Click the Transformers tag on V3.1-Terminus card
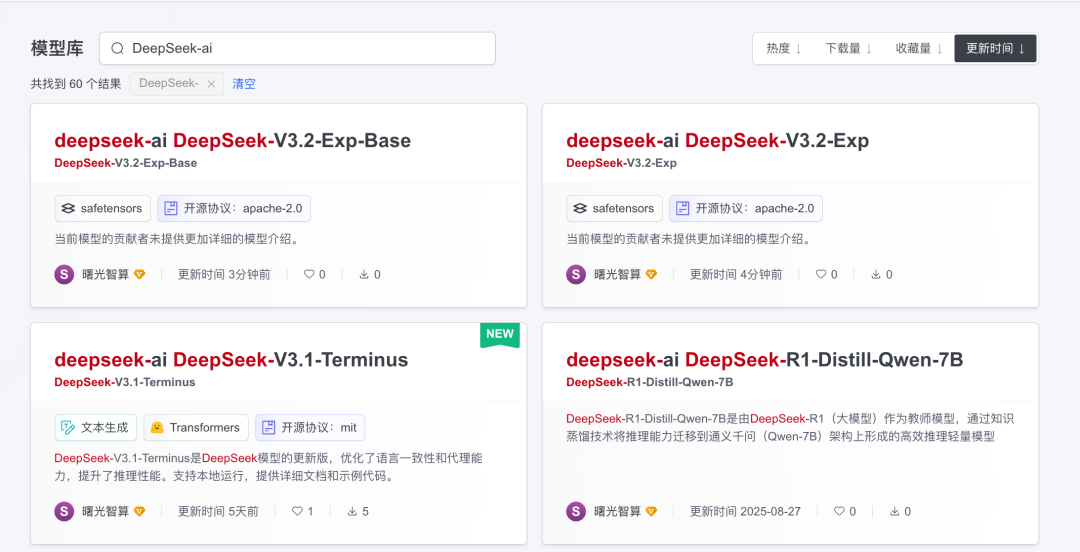This screenshot has height=552, width=1080. pos(195,427)
